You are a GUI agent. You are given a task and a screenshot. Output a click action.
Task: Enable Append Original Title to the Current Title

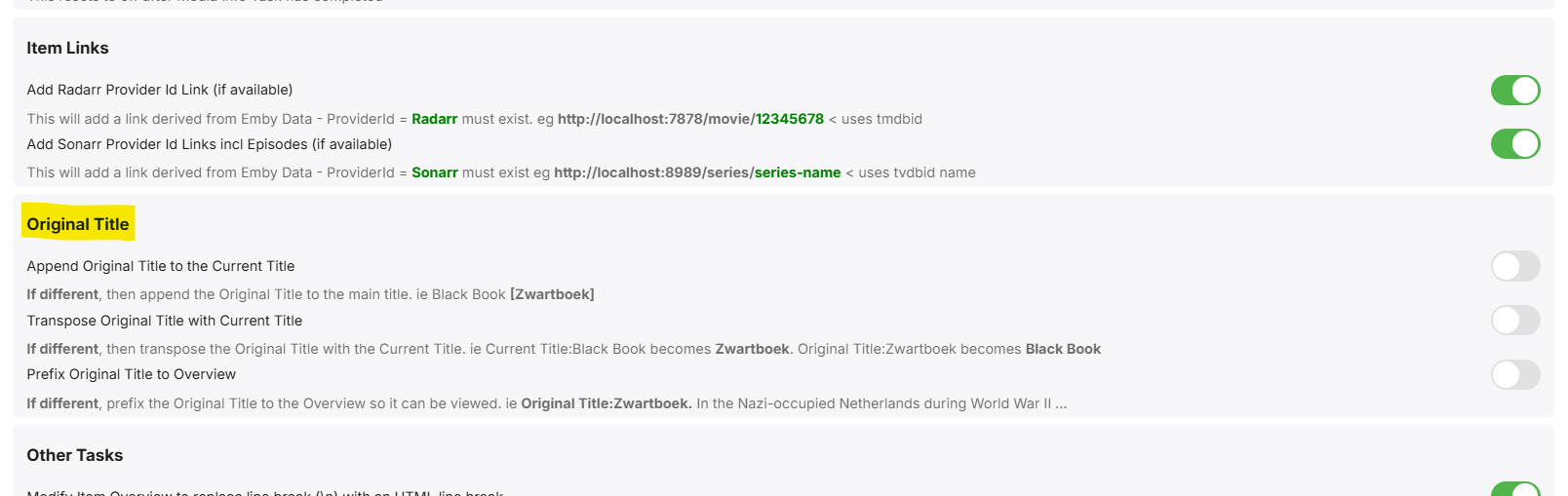point(1514,266)
